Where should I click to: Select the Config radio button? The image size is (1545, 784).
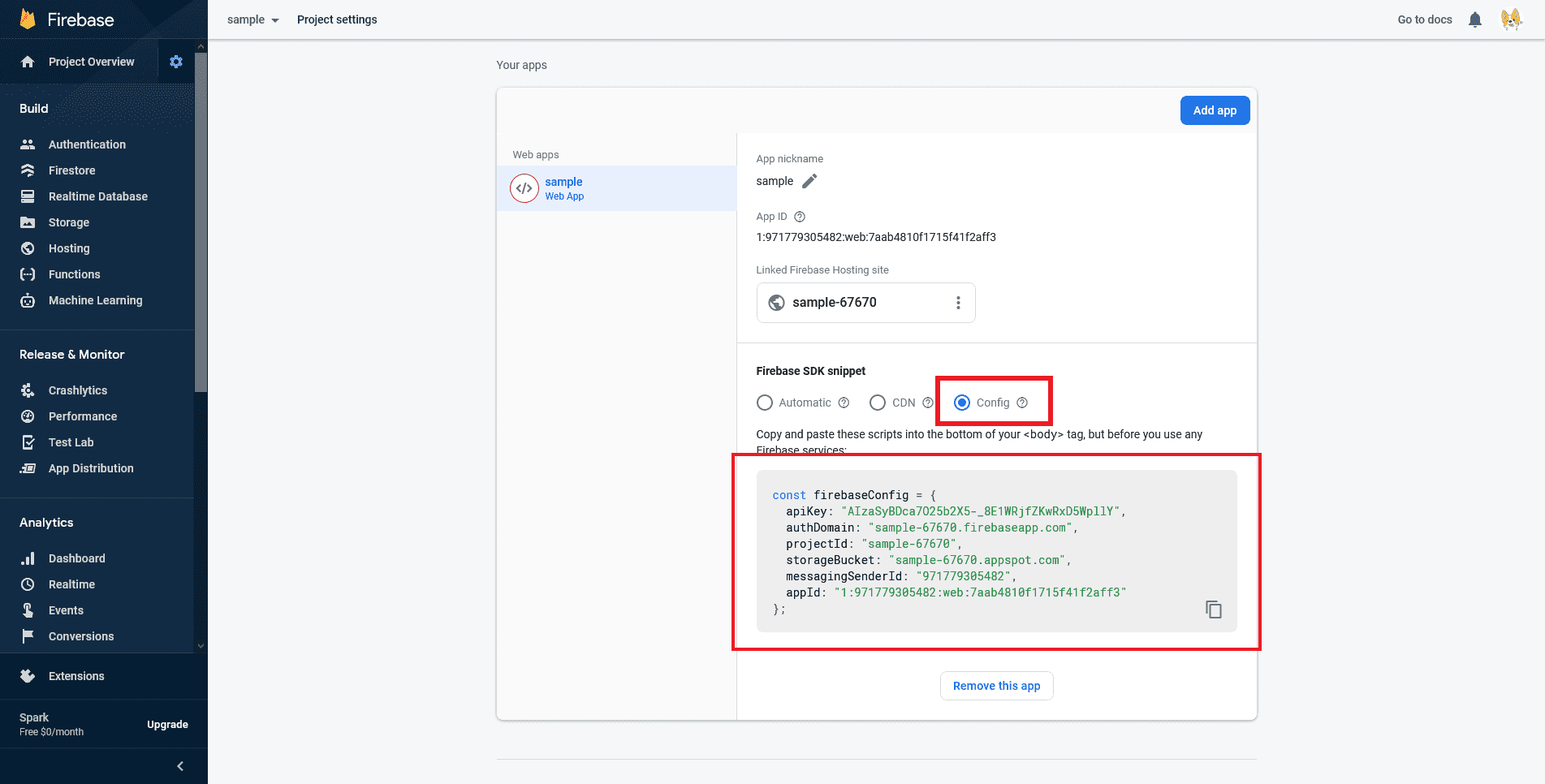(x=962, y=403)
